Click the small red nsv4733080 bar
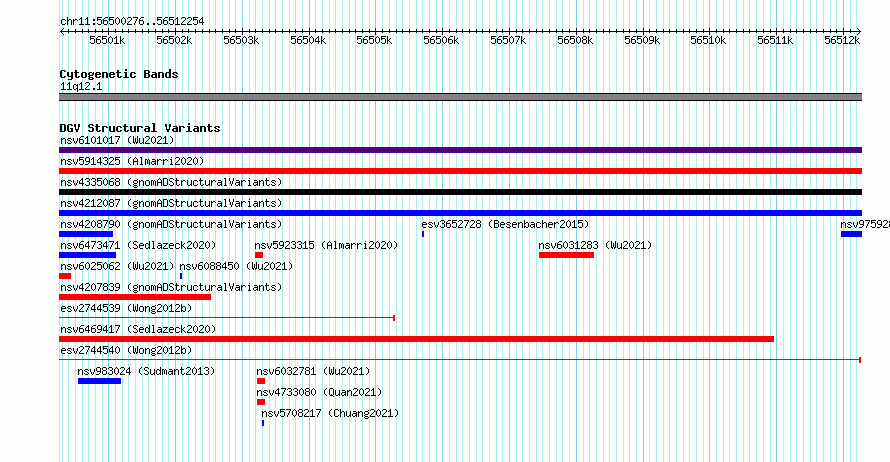Screen dimensions: 890x462 point(261,402)
